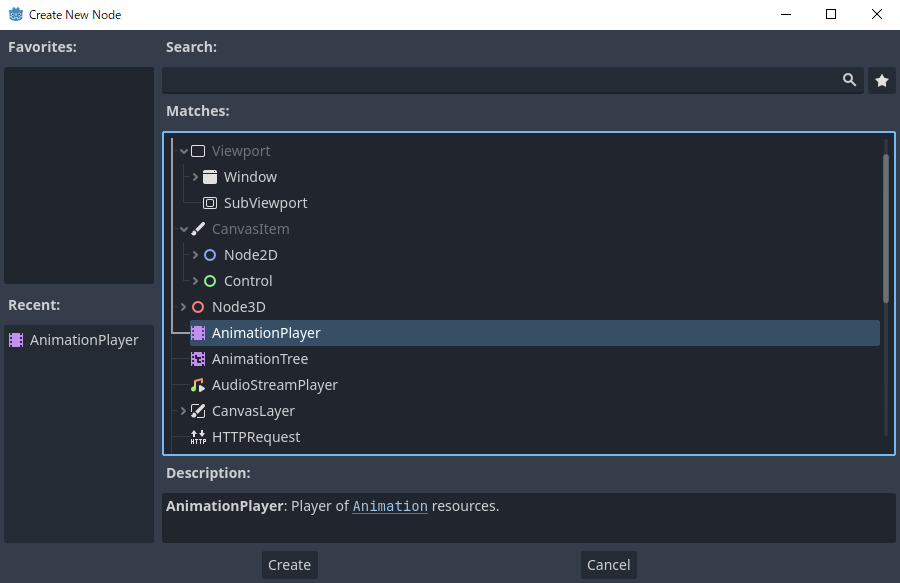Toggle the favorites star filter
This screenshot has width=900, height=583.
[881, 80]
